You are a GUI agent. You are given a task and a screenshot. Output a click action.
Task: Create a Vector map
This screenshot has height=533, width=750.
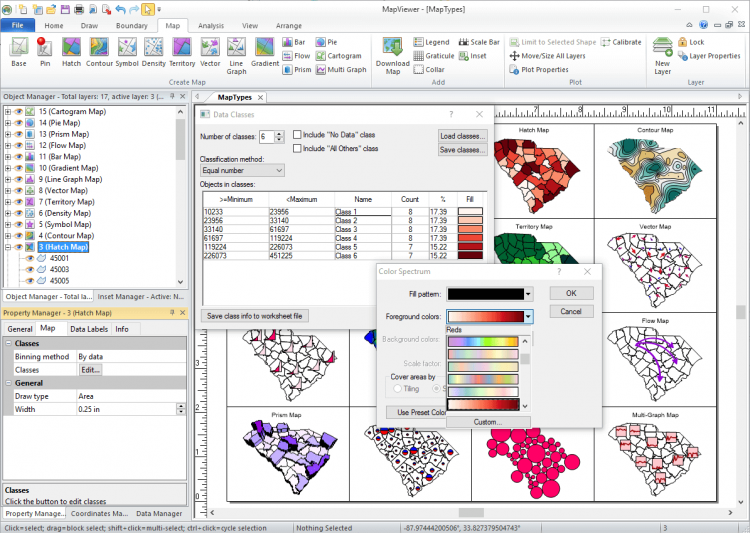210,52
